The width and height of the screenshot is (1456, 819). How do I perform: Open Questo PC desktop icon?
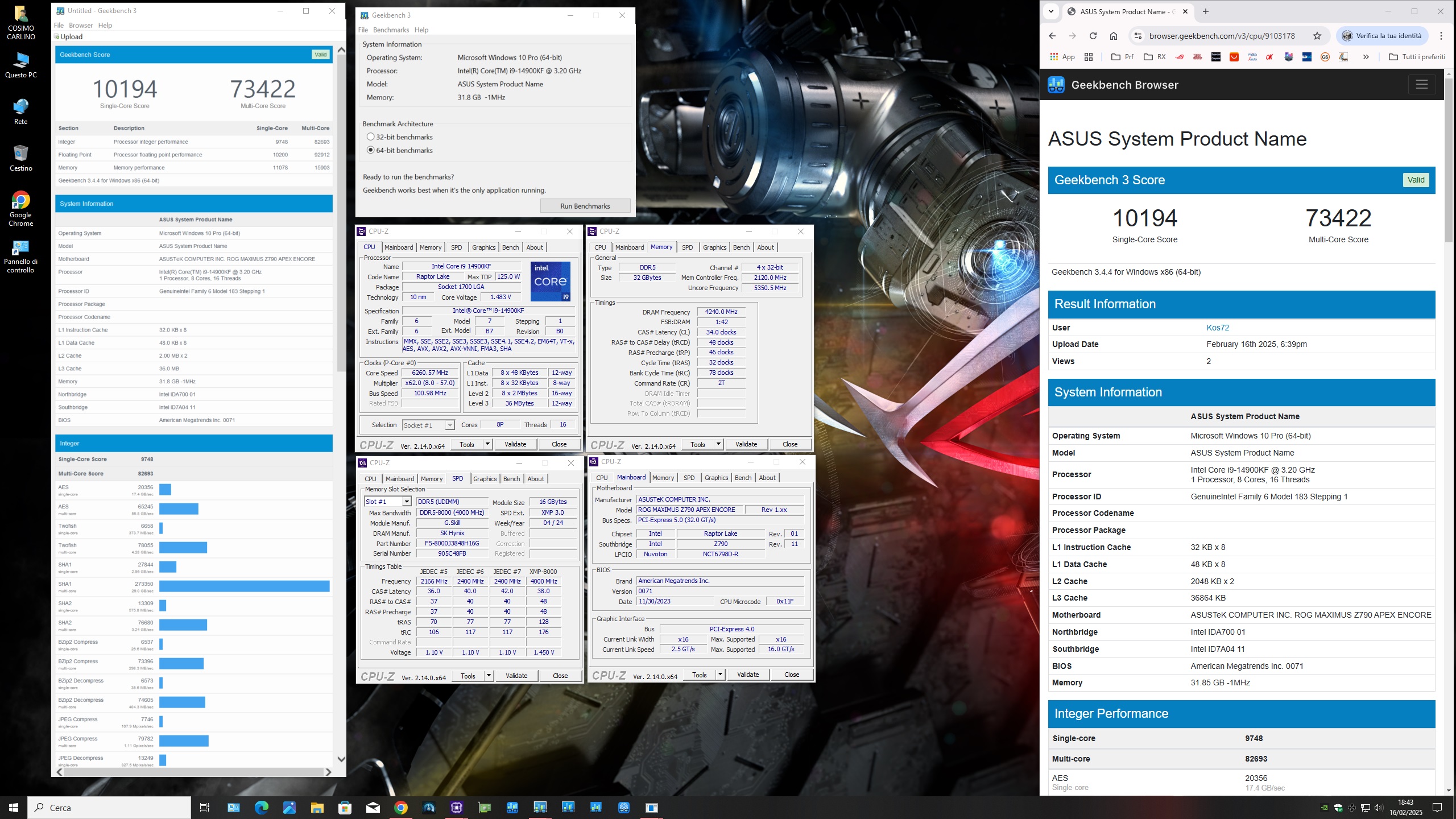click(21, 65)
